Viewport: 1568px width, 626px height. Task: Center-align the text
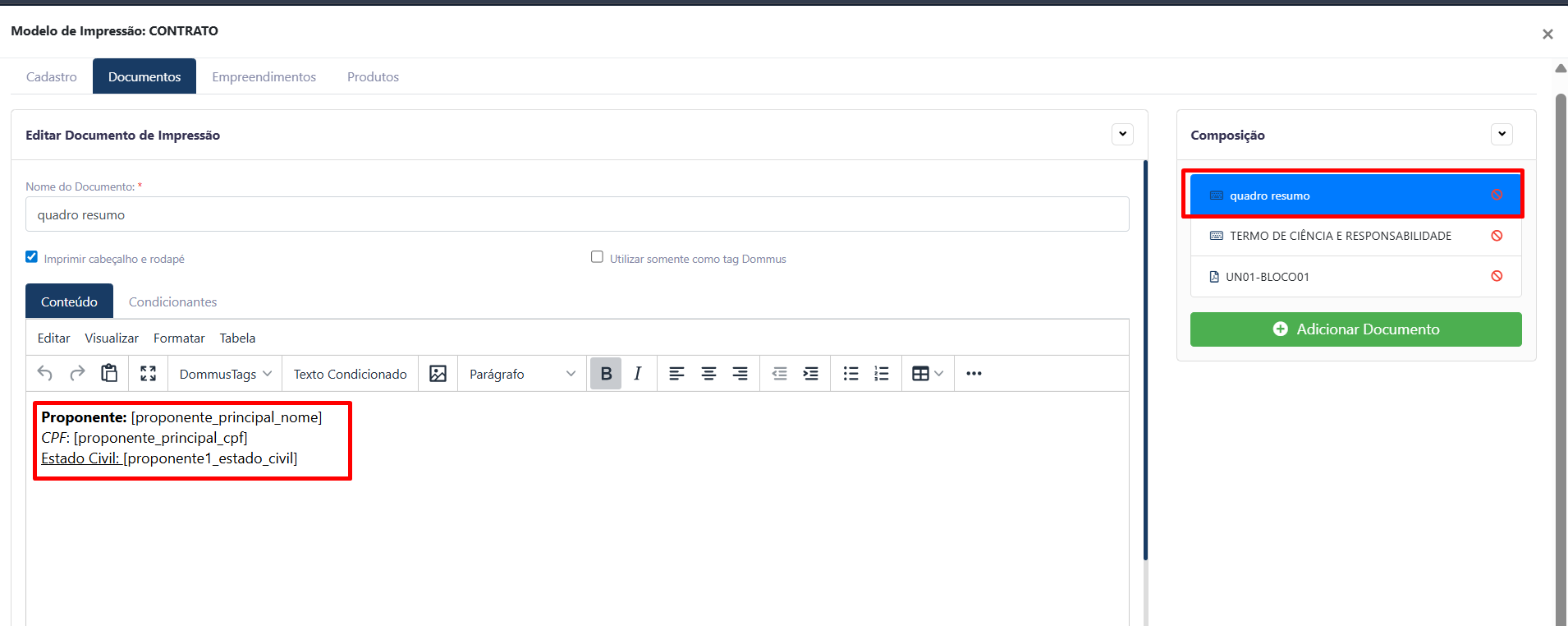(x=708, y=374)
